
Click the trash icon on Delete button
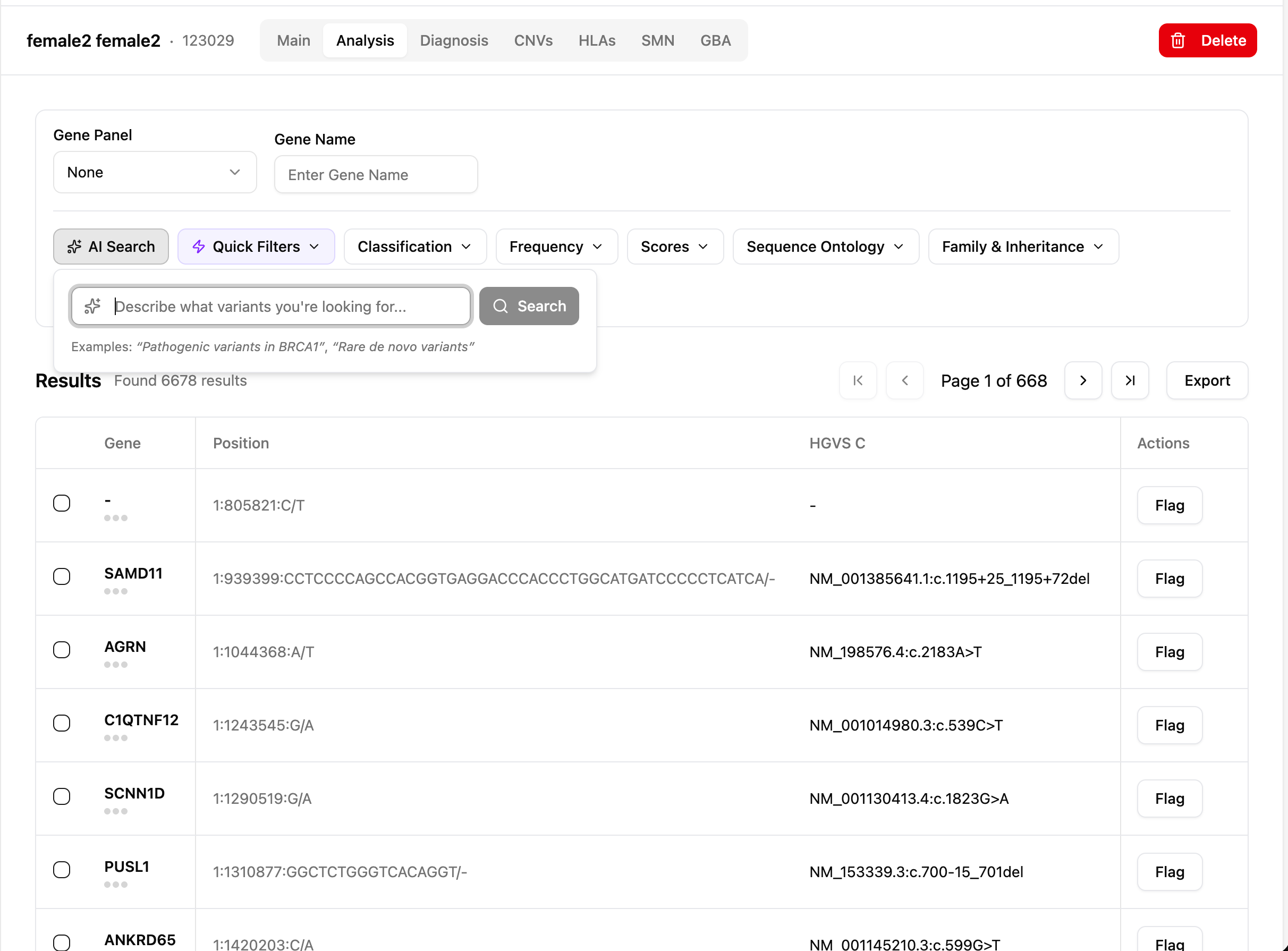point(1177,41)
